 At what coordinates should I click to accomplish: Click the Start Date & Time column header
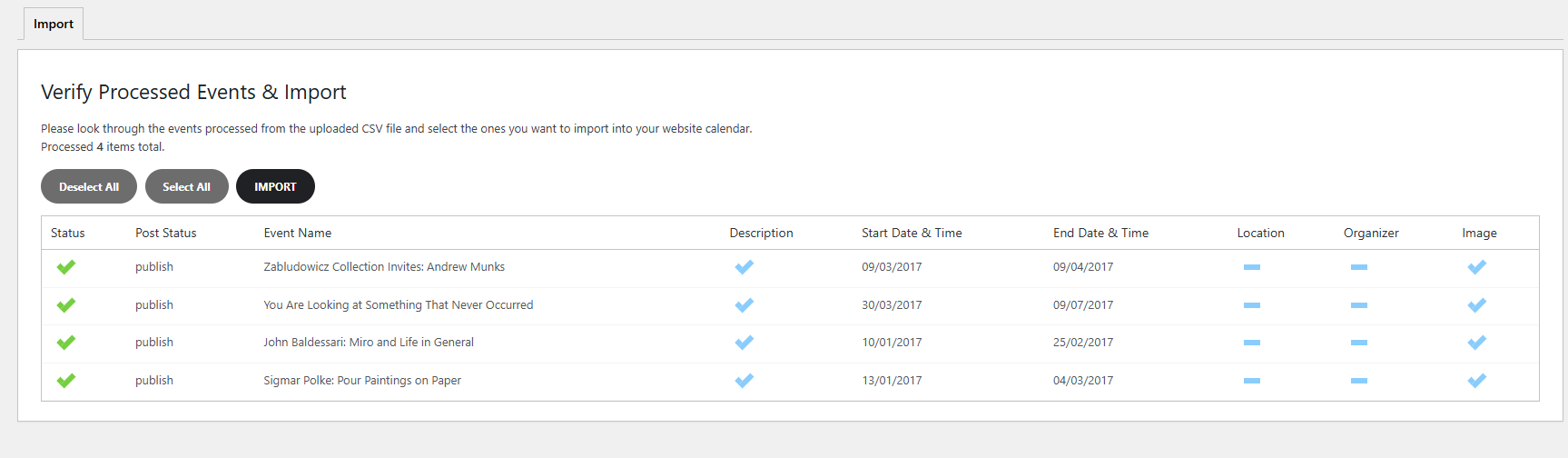pyautogui.click(x=912, y=234)
